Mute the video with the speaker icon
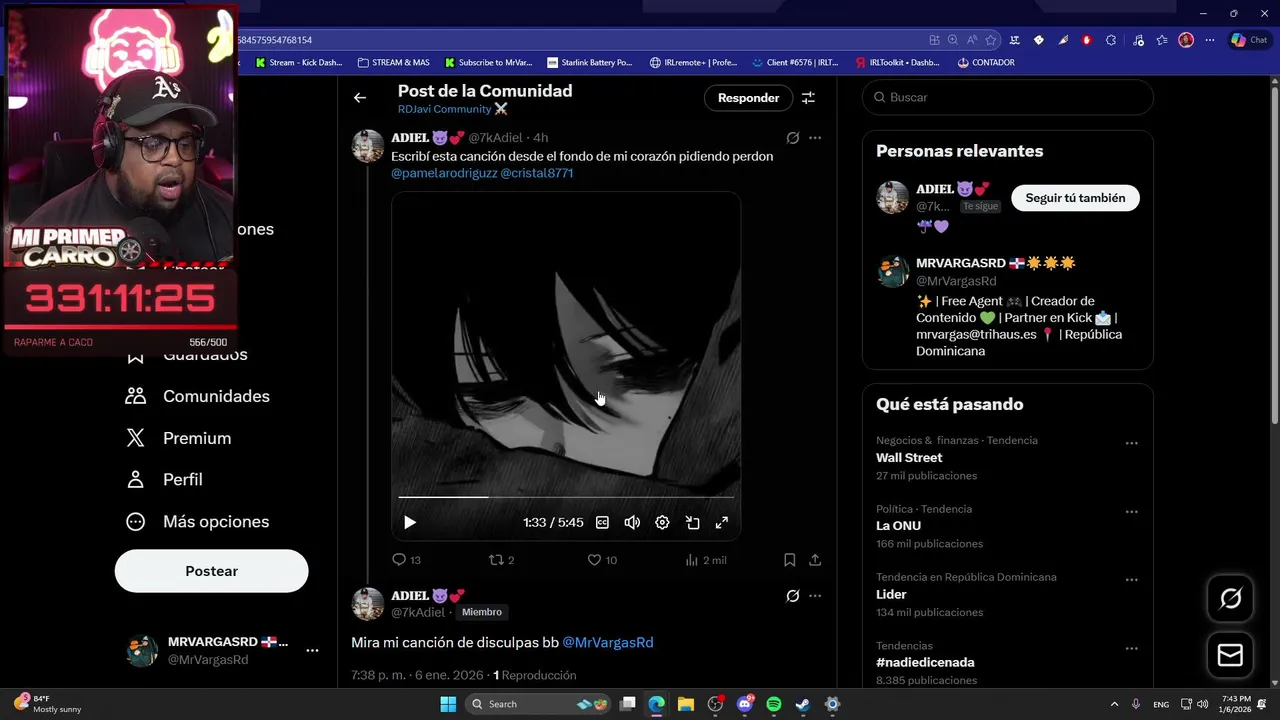This screenshot has width=1280, height=720. [632, 522]
